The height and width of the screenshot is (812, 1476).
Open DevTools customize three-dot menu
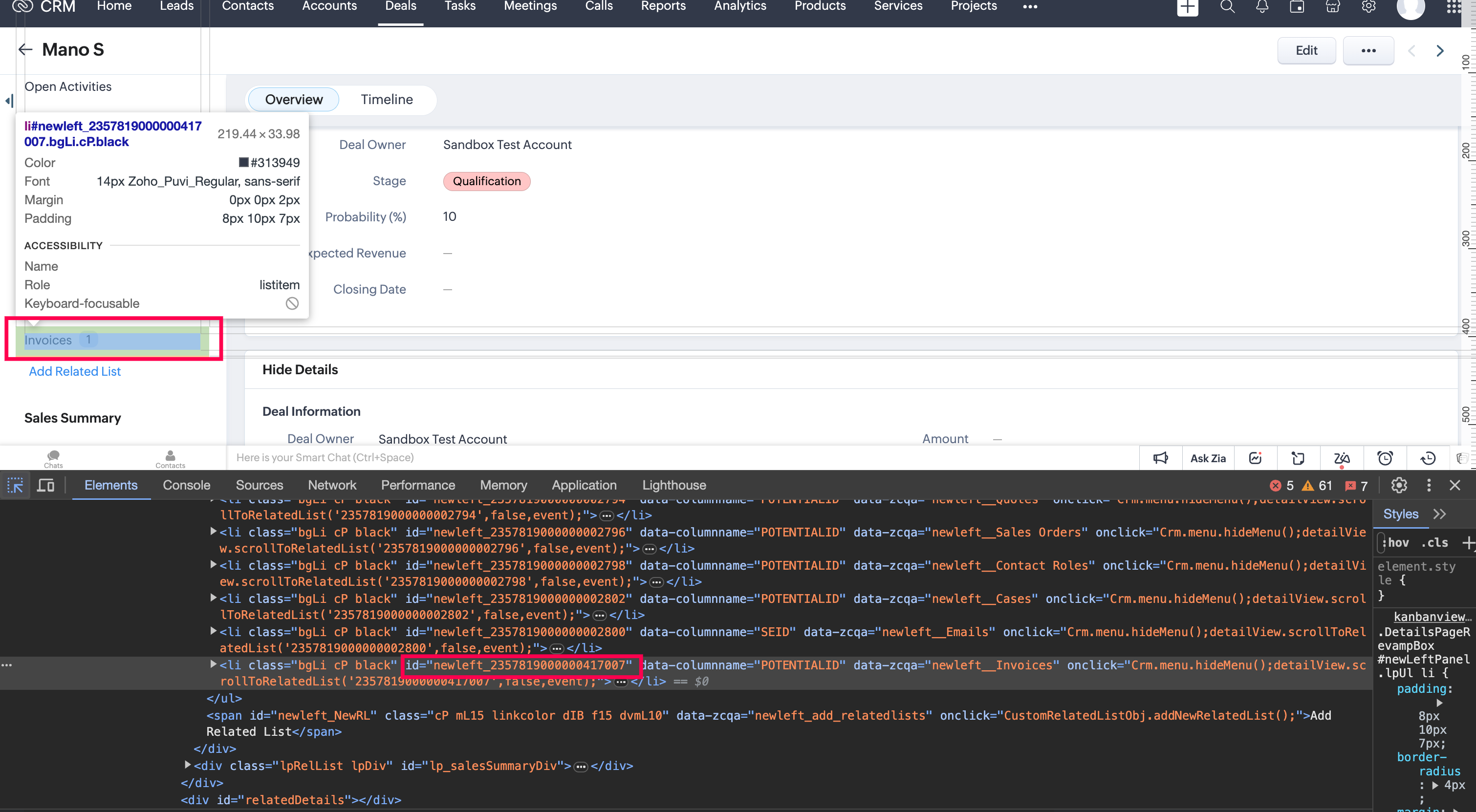coord(1429,486)
